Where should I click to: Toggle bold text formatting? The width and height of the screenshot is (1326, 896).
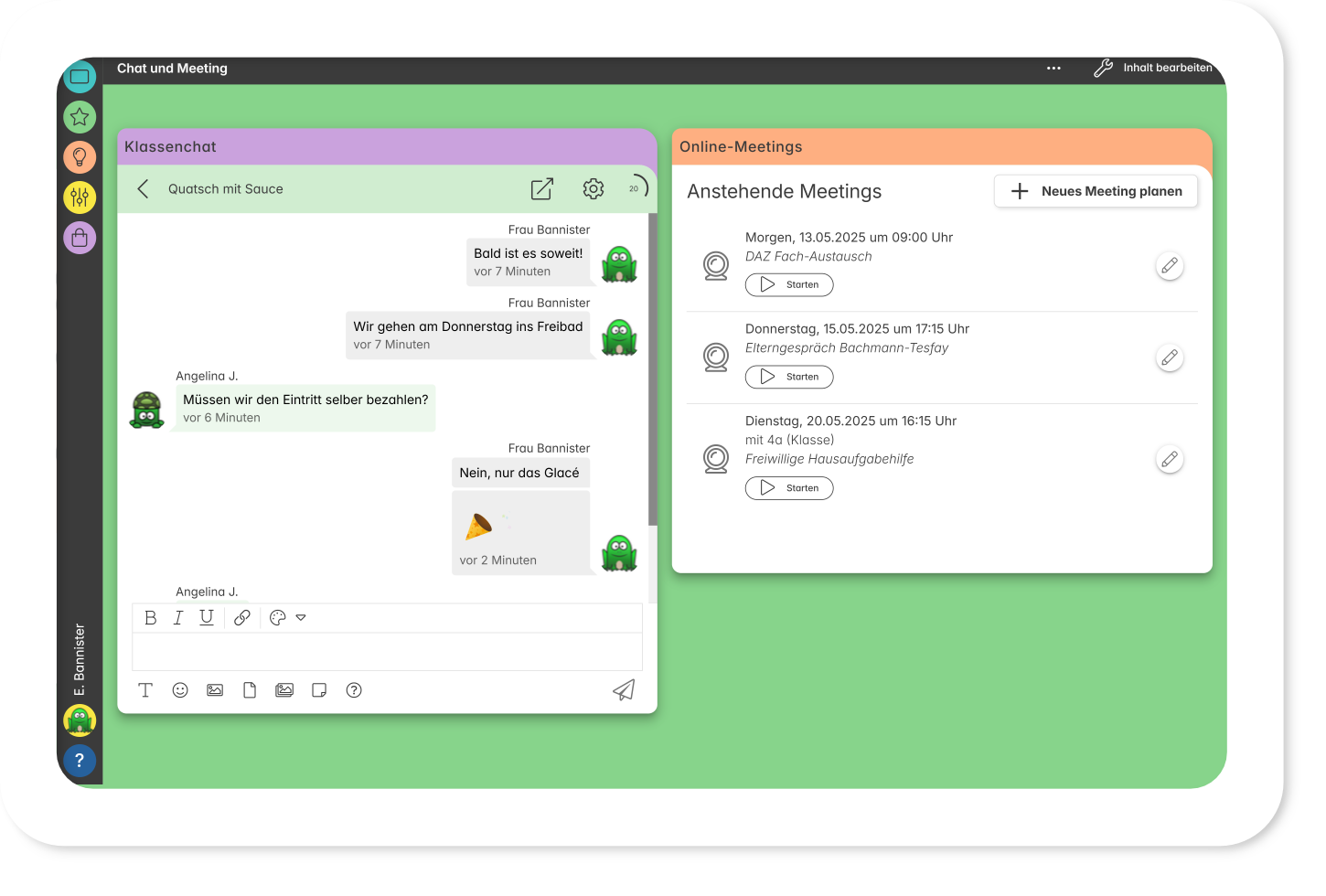point(151,618)
